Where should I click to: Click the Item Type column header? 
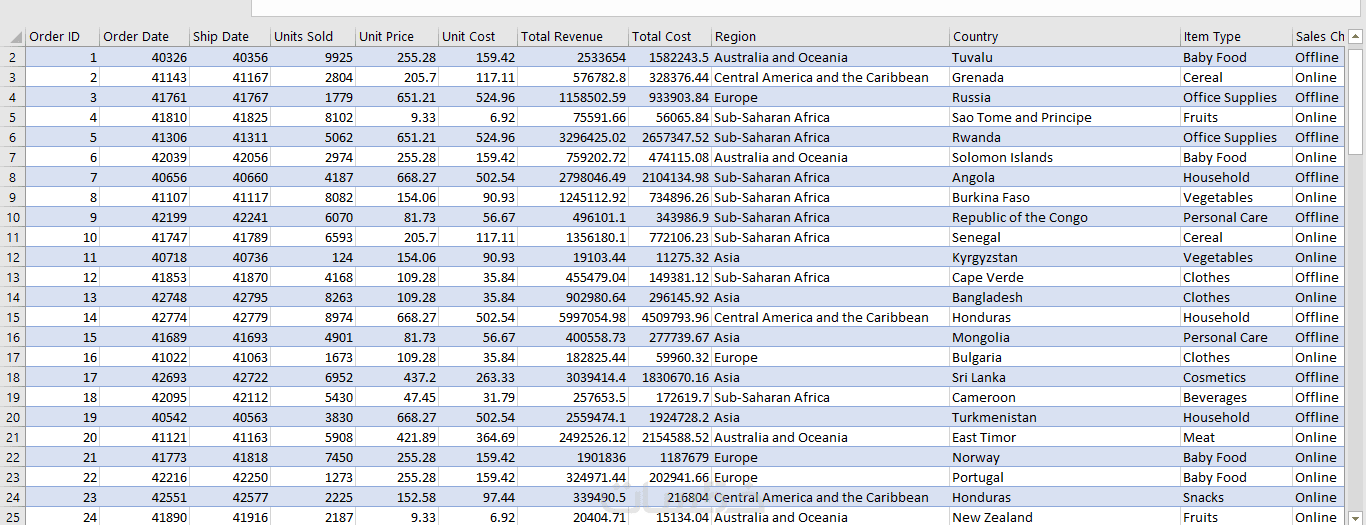[x=1235, y=37]
